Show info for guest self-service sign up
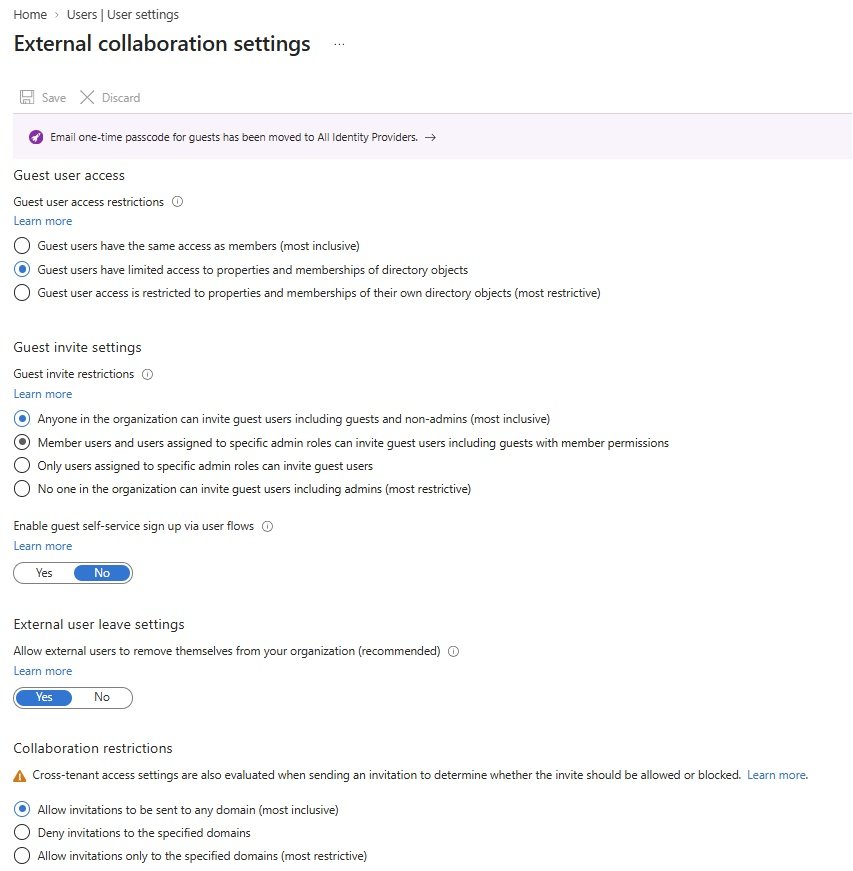The image size is (853, 871). (x=267, y=526)
